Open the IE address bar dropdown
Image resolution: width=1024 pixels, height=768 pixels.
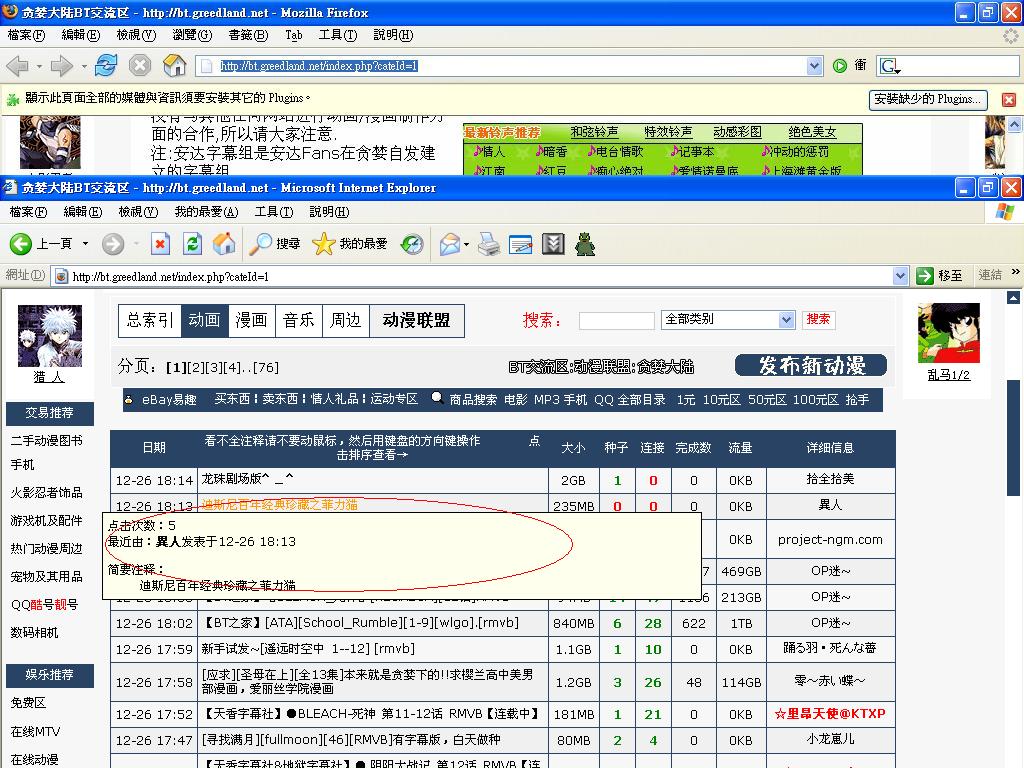[x=899, y=276]
